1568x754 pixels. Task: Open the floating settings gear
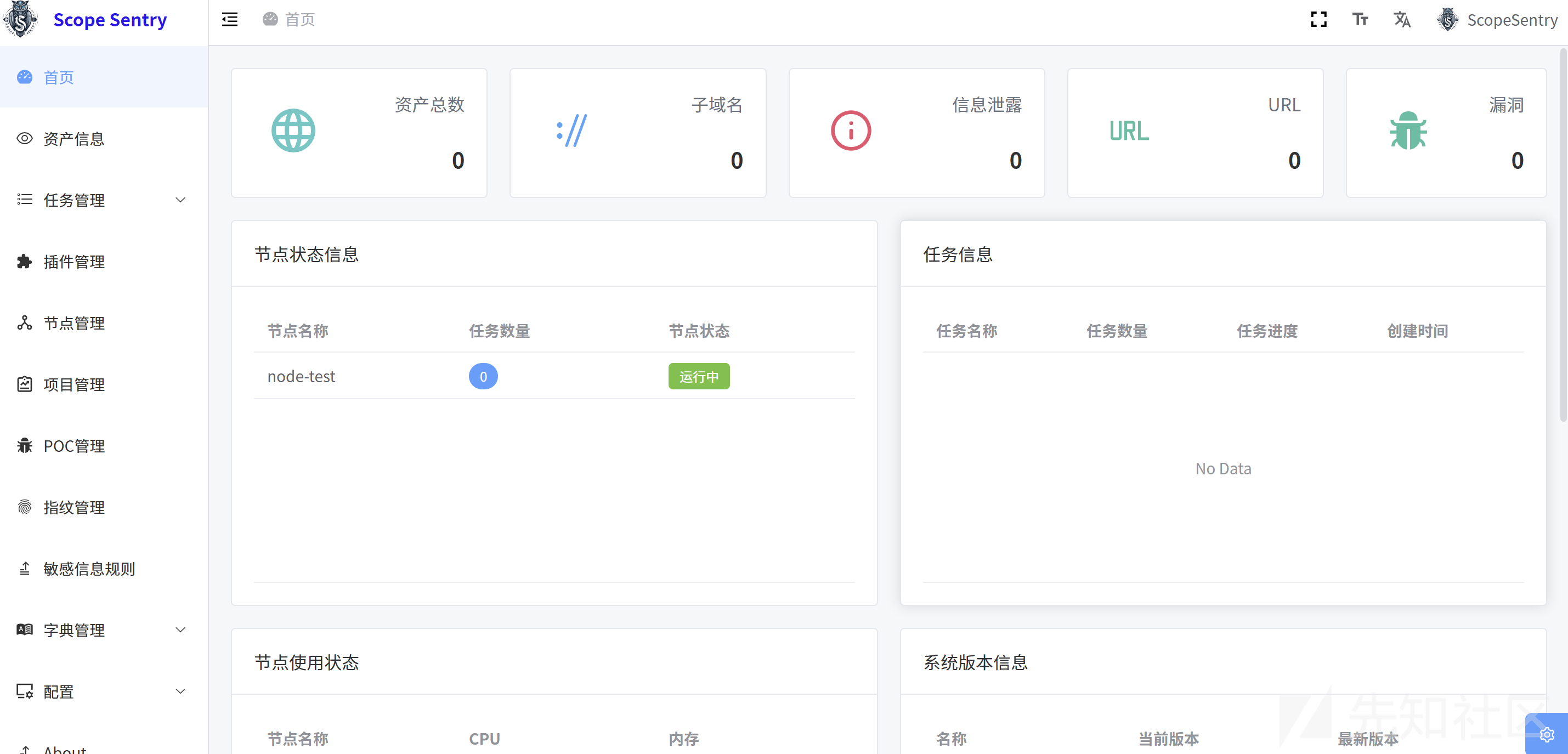pyautogui.click(x=1548, y=733)
